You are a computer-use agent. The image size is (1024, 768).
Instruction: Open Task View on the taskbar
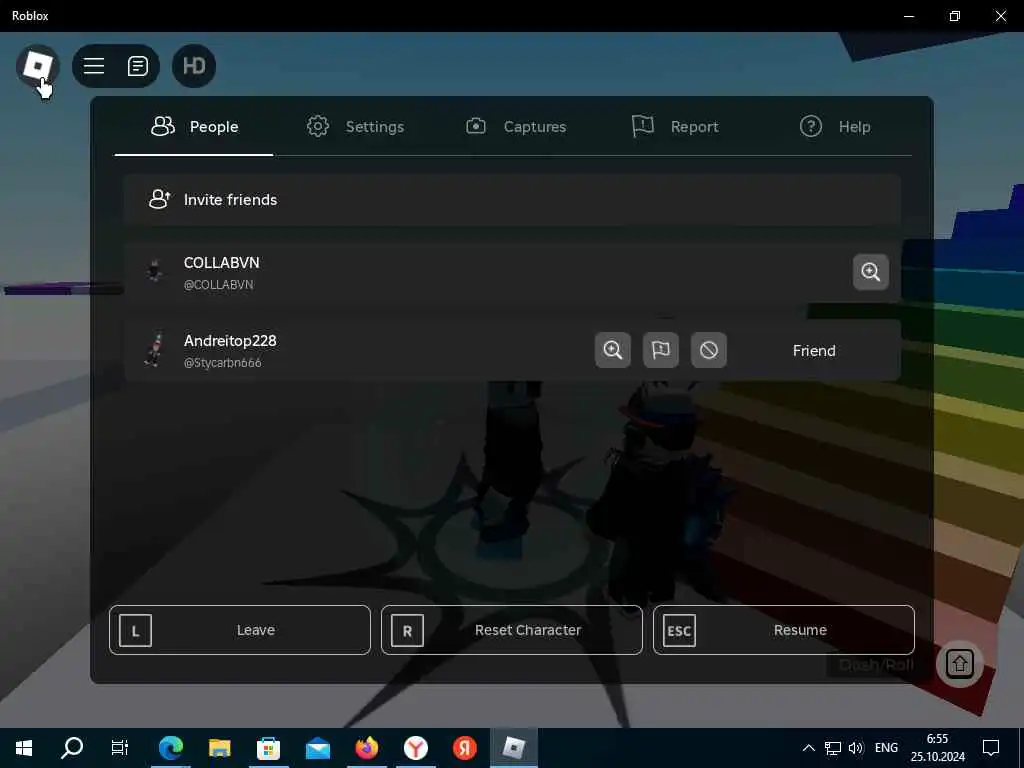click(x=120, y=748)
